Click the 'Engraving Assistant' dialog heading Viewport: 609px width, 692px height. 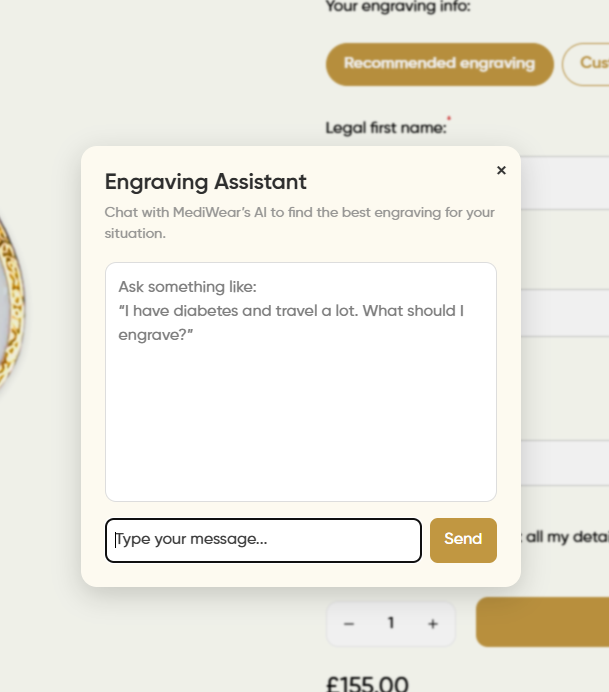point(206,182)
